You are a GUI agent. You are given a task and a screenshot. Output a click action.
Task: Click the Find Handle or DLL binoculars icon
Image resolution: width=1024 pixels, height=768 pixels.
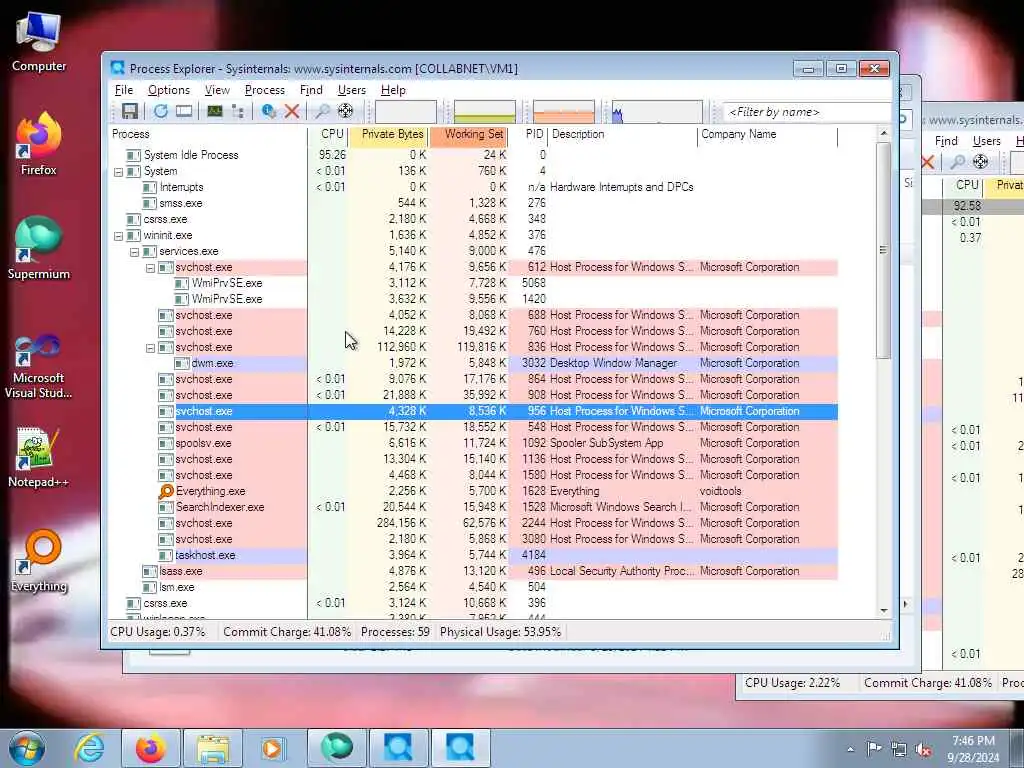[x=322, y=111]
